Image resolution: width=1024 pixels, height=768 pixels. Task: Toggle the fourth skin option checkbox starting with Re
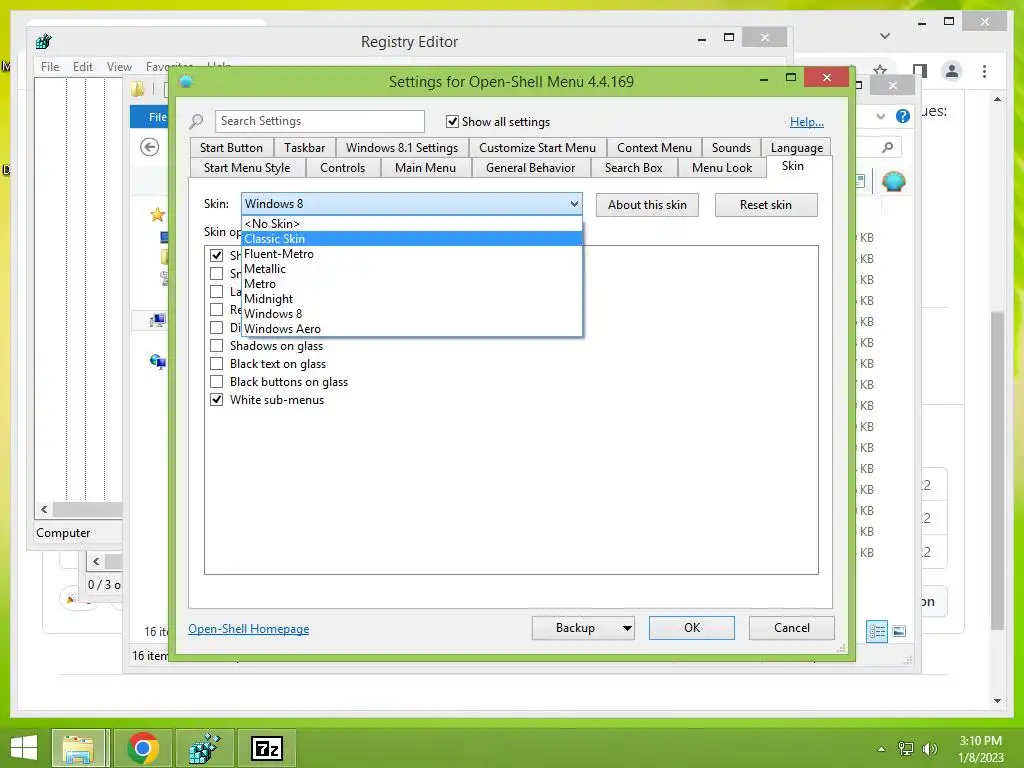pos(216,310)
